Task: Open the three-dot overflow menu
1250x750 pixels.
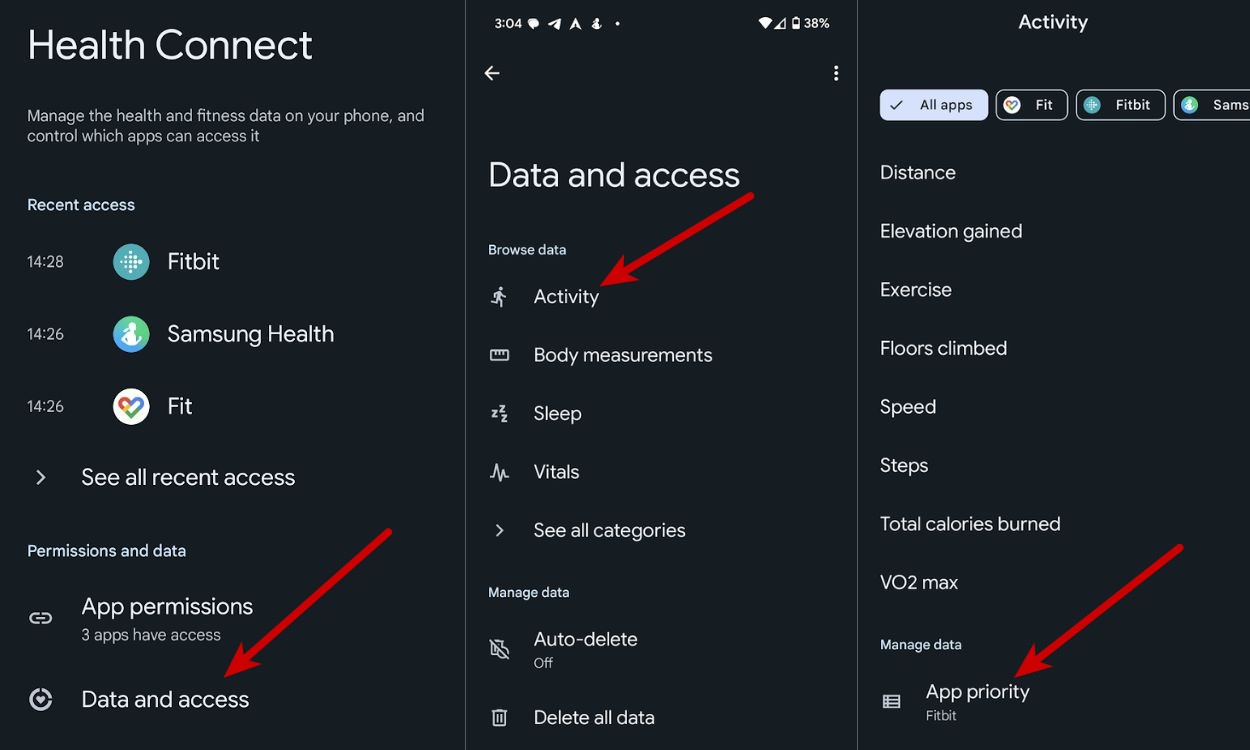Action: click(836, 72)
